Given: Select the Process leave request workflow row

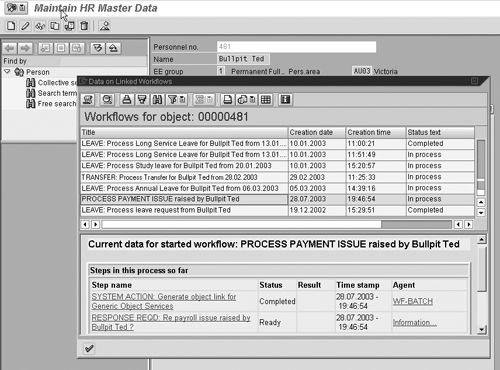Looking at the screenshot, I should click(277, 210).
